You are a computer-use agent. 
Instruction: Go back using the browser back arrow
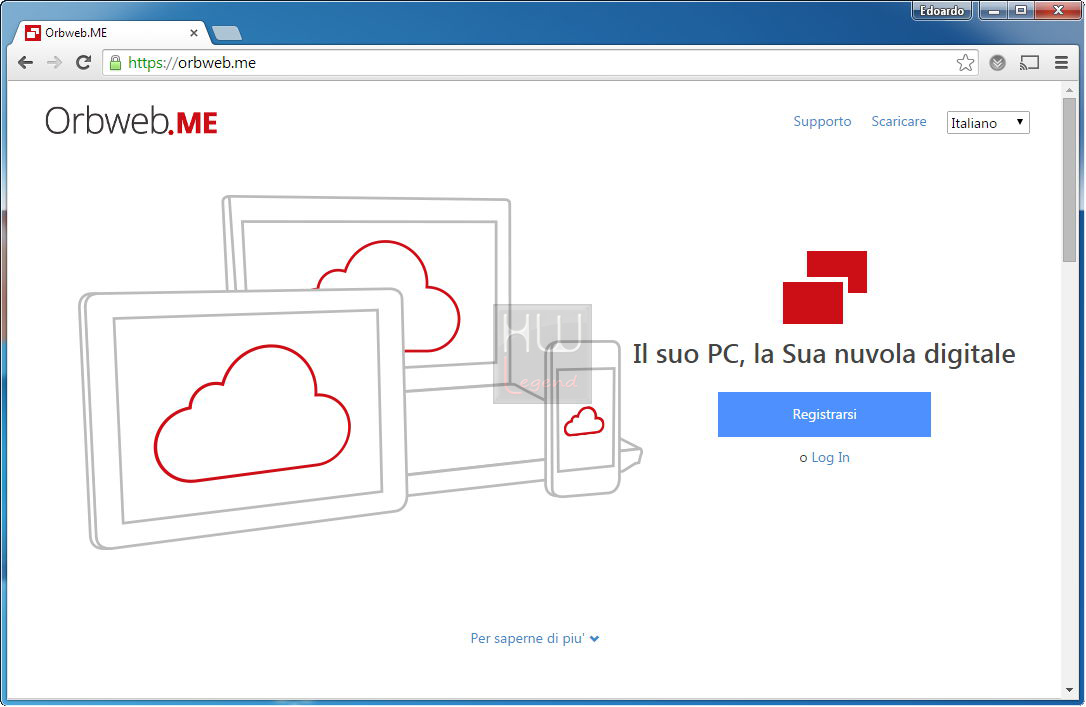tap(26, 63)
